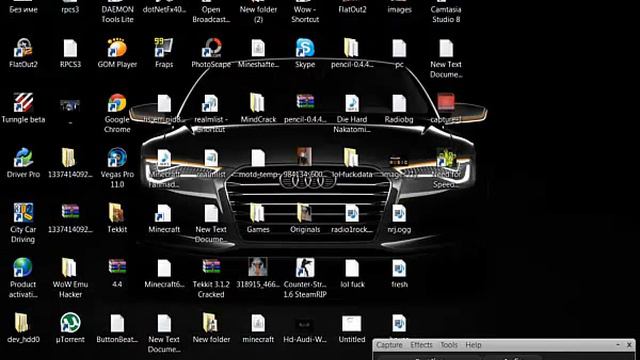The width and height of the screenshot is (640, 360).
Task: Launch the Minecraft shortcut icon
Action: [x=164, y=213]
